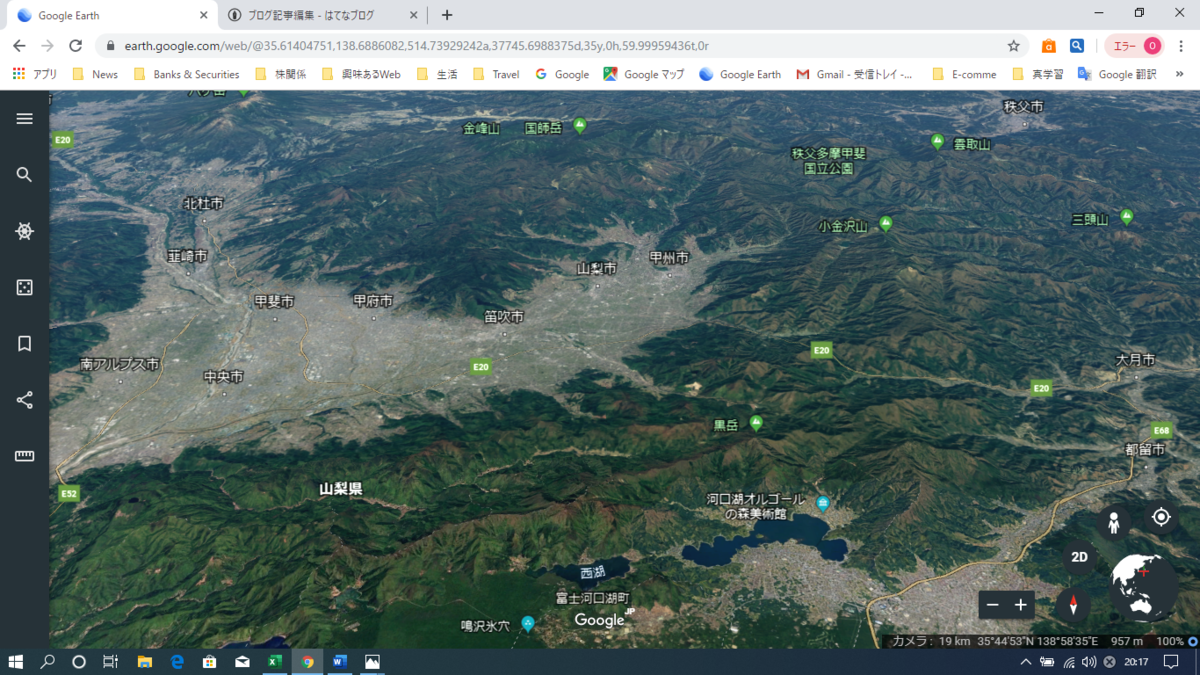
Task: Bookmark this page with the star
Action: coord(1013,46)
